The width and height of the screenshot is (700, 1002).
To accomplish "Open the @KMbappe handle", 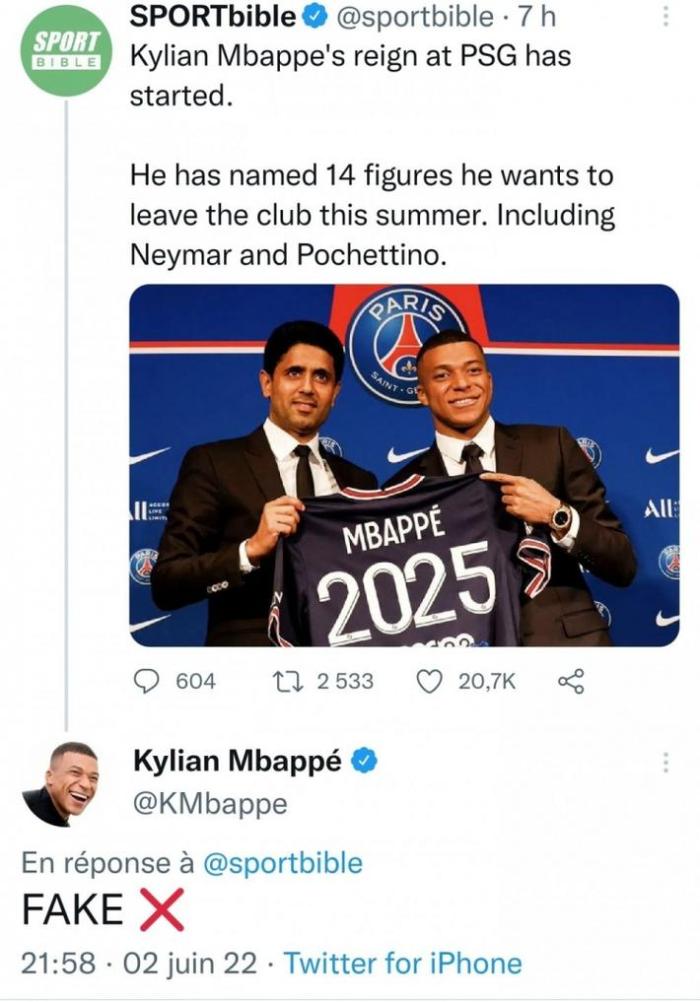I will click(x=209, y=803).
